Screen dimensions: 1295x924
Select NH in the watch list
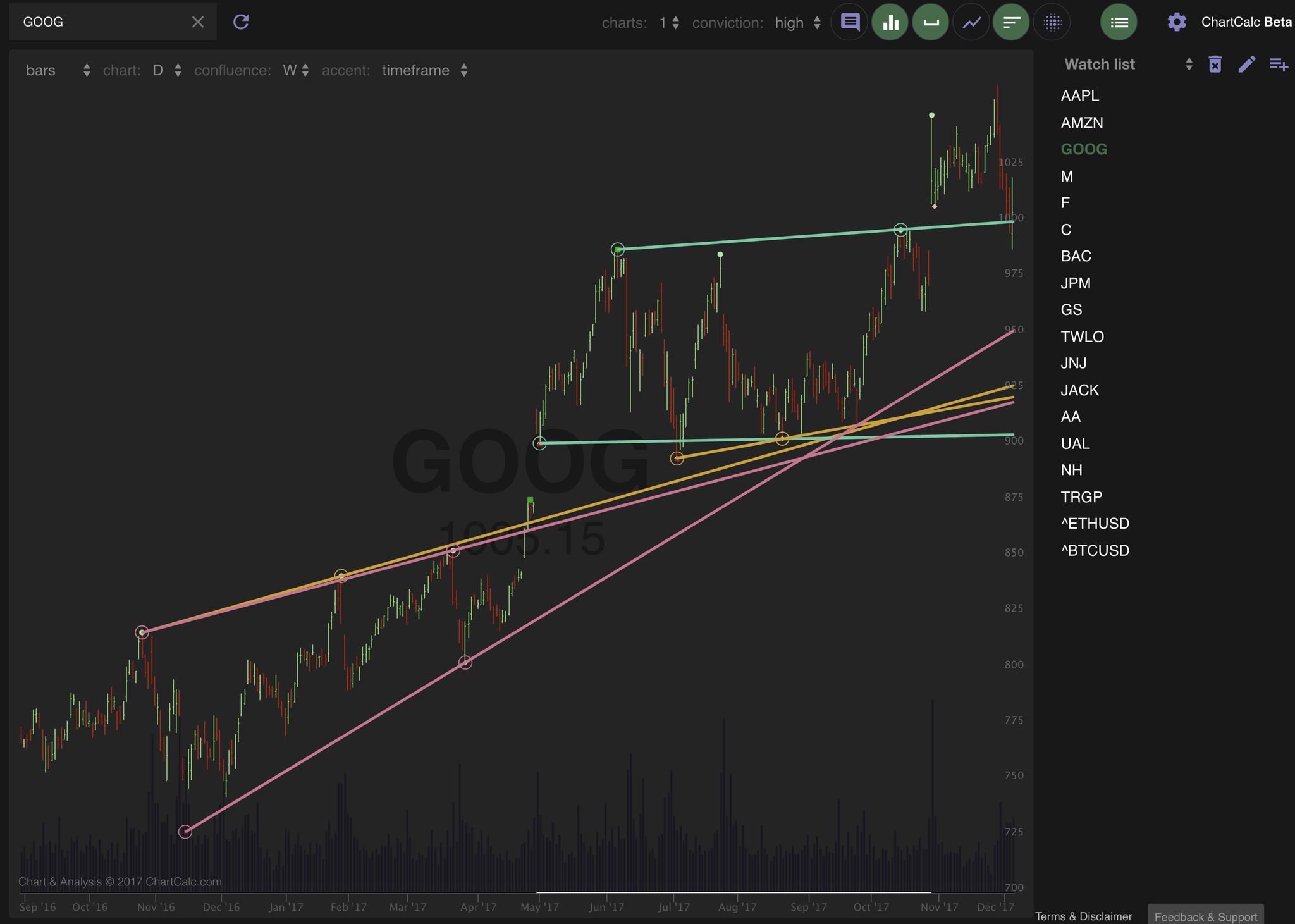(1072, 470)
